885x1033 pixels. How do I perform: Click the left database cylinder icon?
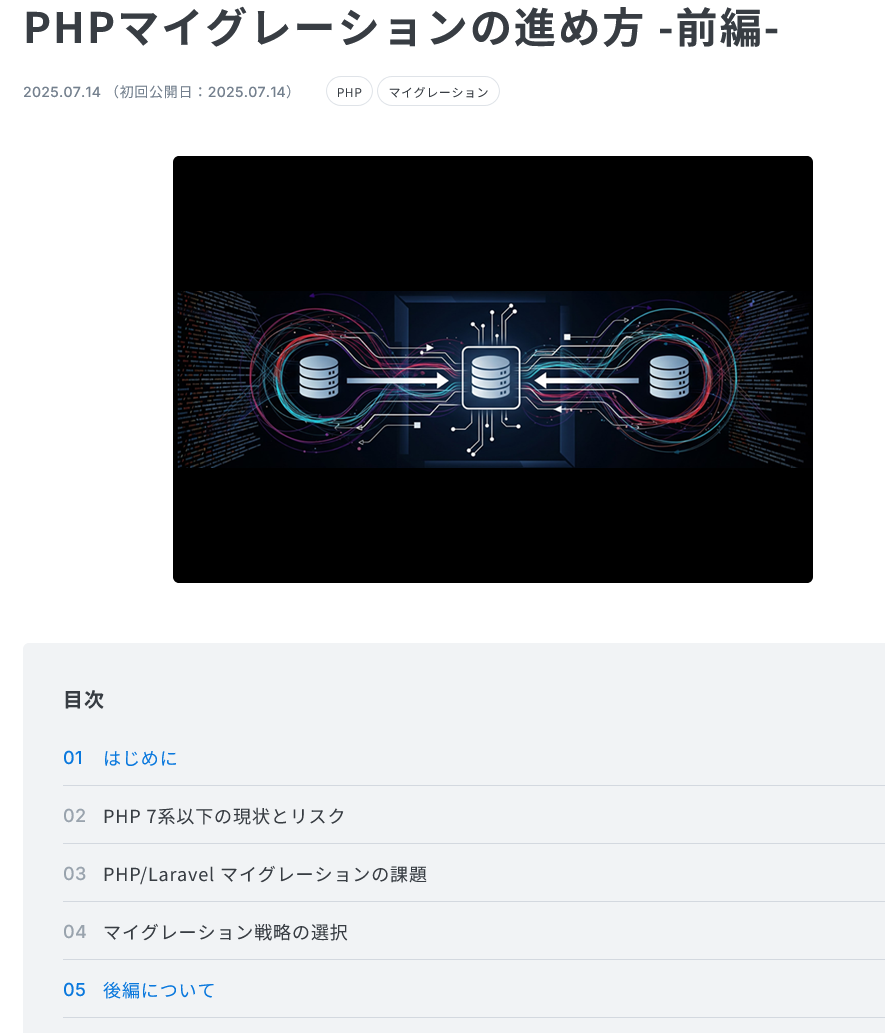coord(319,377)
